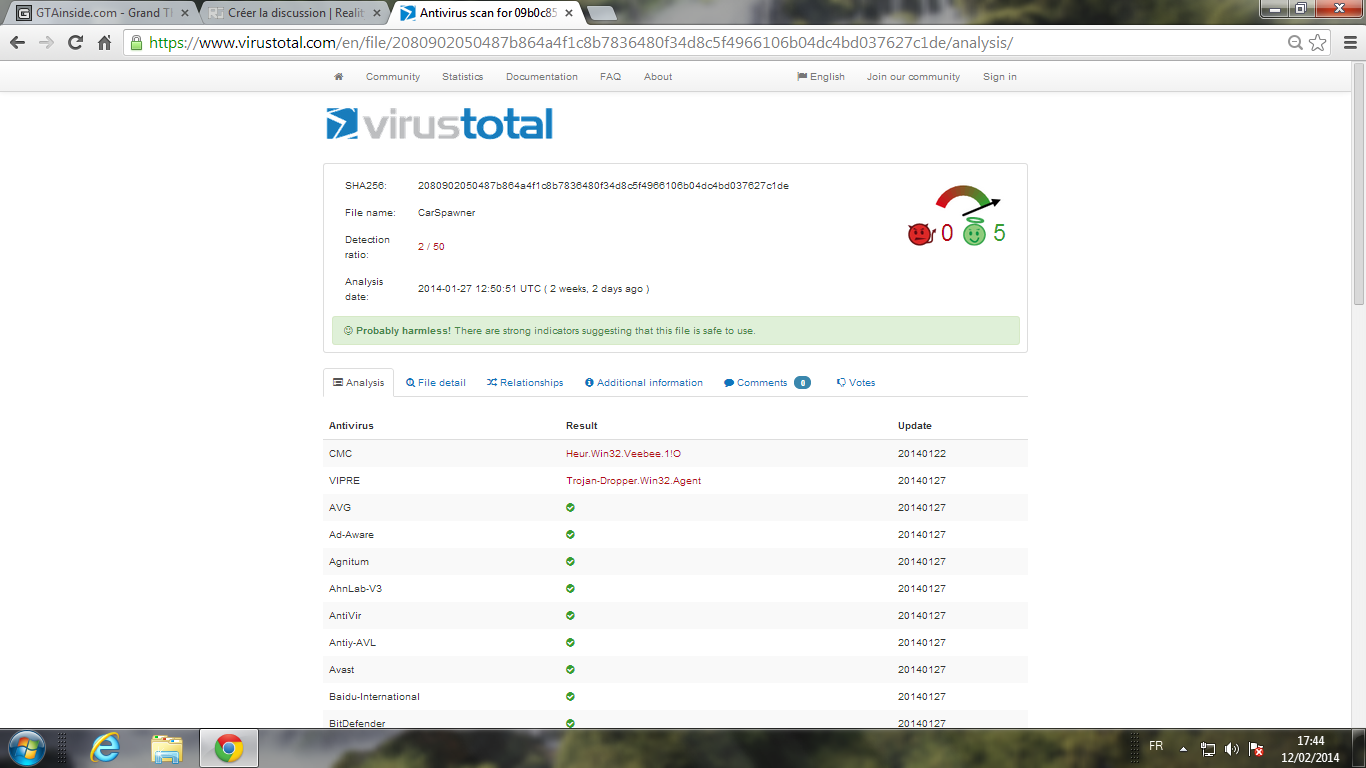Click the FR language indicator in taskbar
This screenshot has width=1366, height=768.
(1156, 747)
